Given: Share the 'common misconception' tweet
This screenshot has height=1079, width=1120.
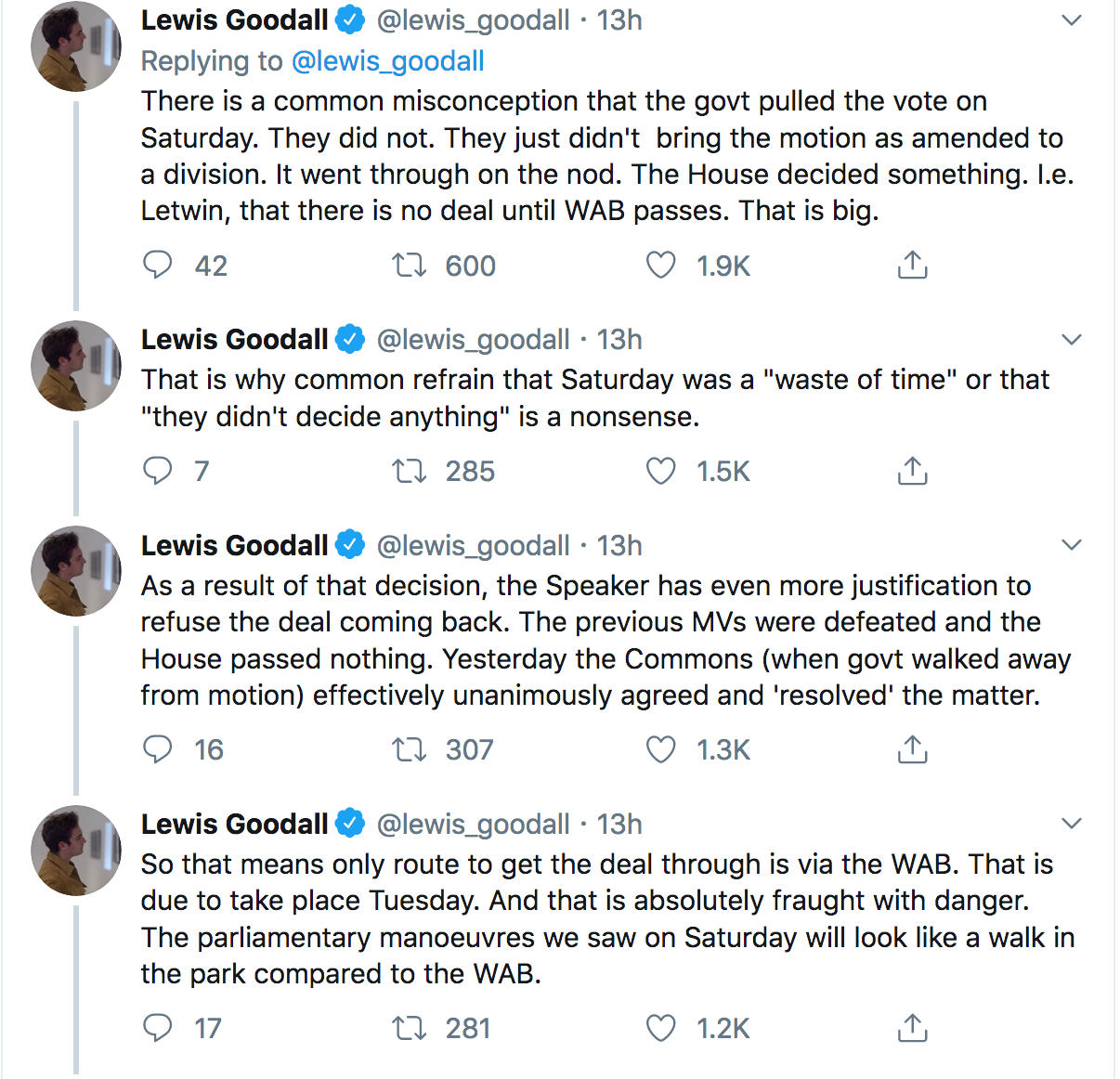Looking at the screenshot, I should pos(912,266).
